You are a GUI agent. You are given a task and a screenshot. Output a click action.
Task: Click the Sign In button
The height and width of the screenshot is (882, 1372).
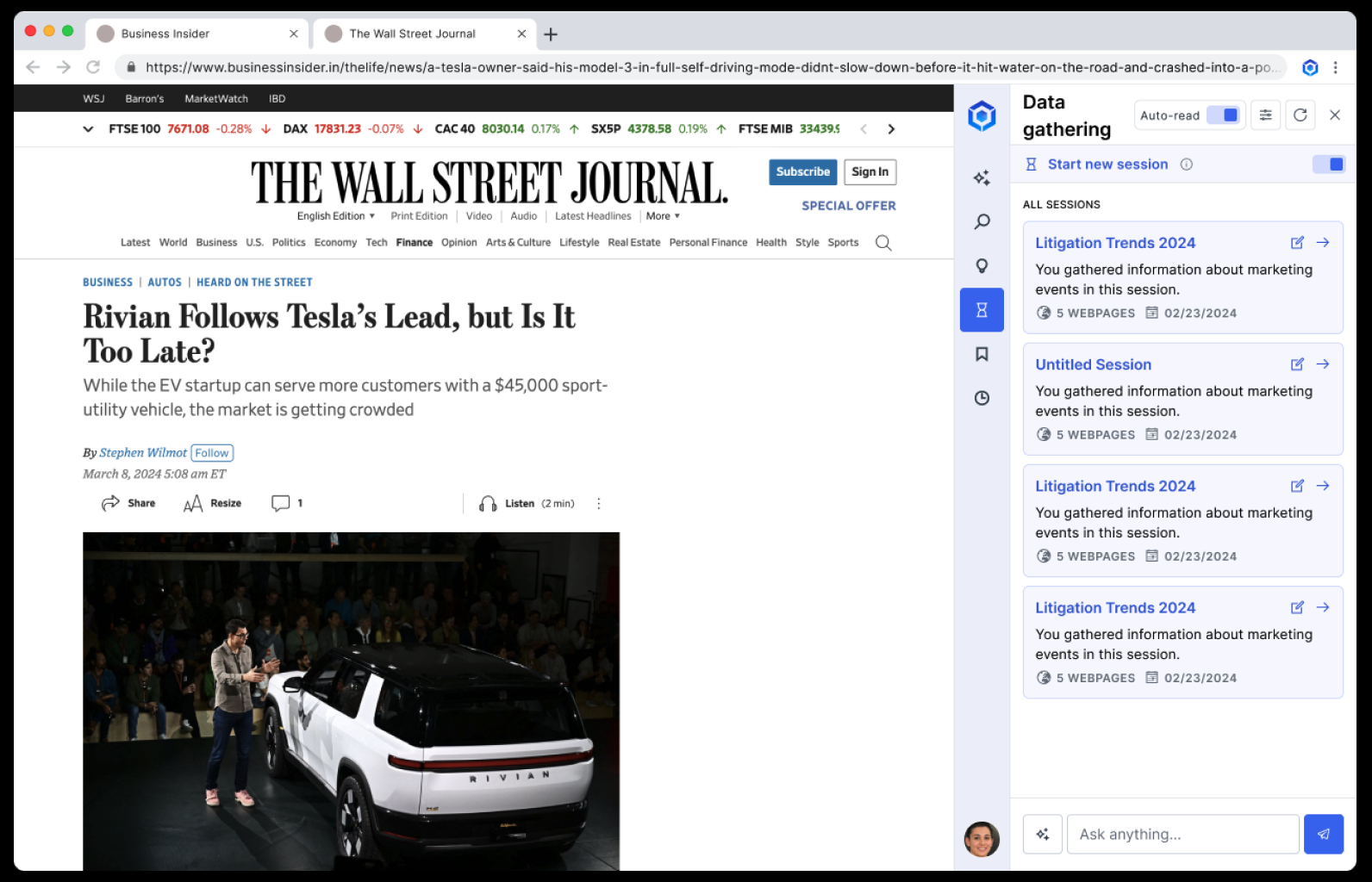pyautogui.click(x=870, y=172)
